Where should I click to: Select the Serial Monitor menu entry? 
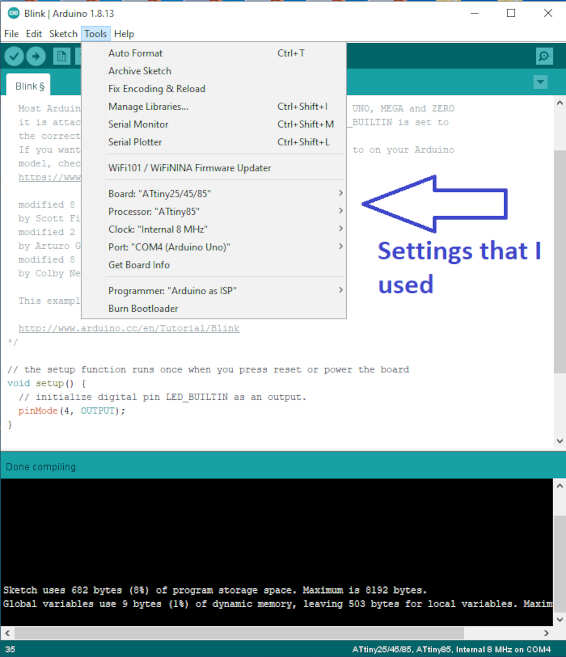pyautogui.click(x=214, y=124)
